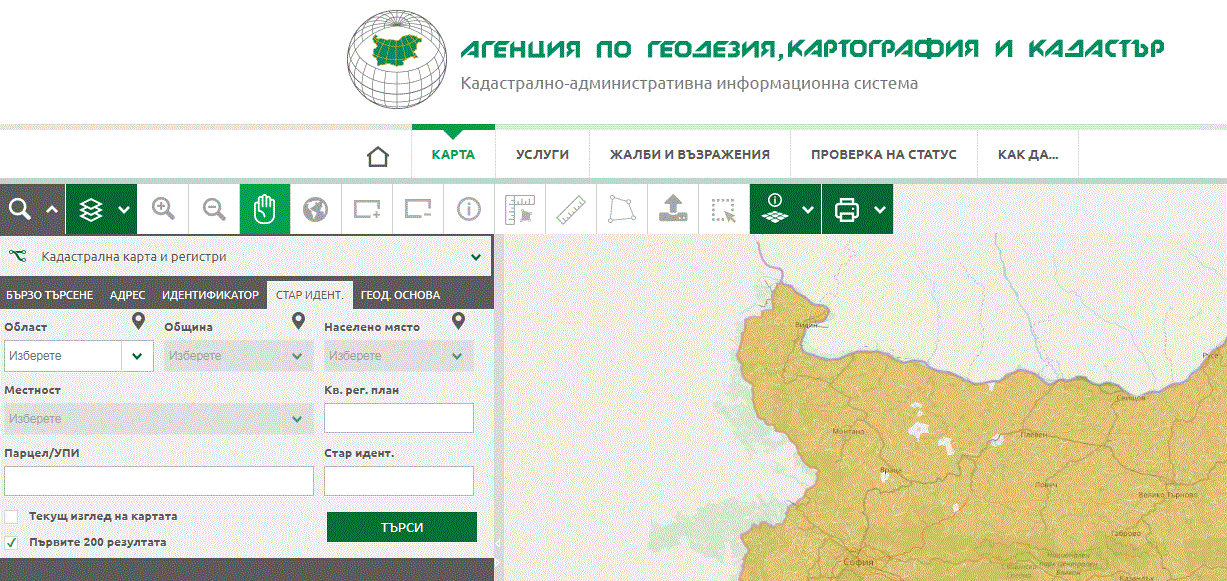Click the globe full extent icon
This screenshot has width=1227, height=581.
pos(316,209)
